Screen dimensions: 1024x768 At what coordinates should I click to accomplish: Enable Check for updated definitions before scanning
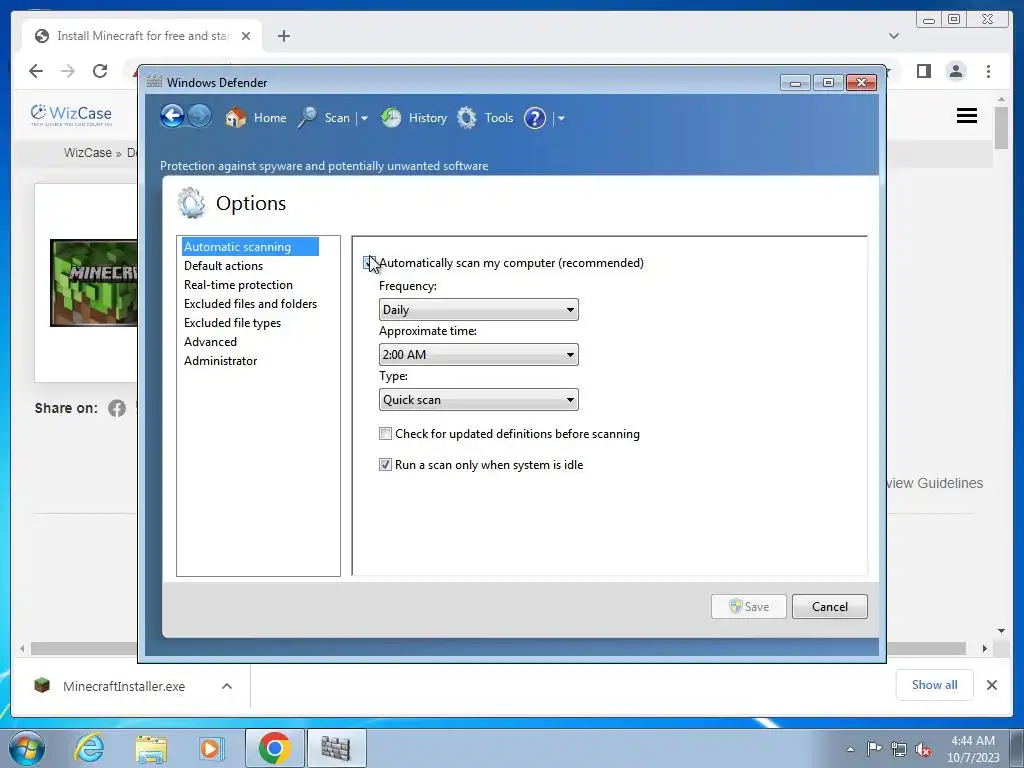385,434
